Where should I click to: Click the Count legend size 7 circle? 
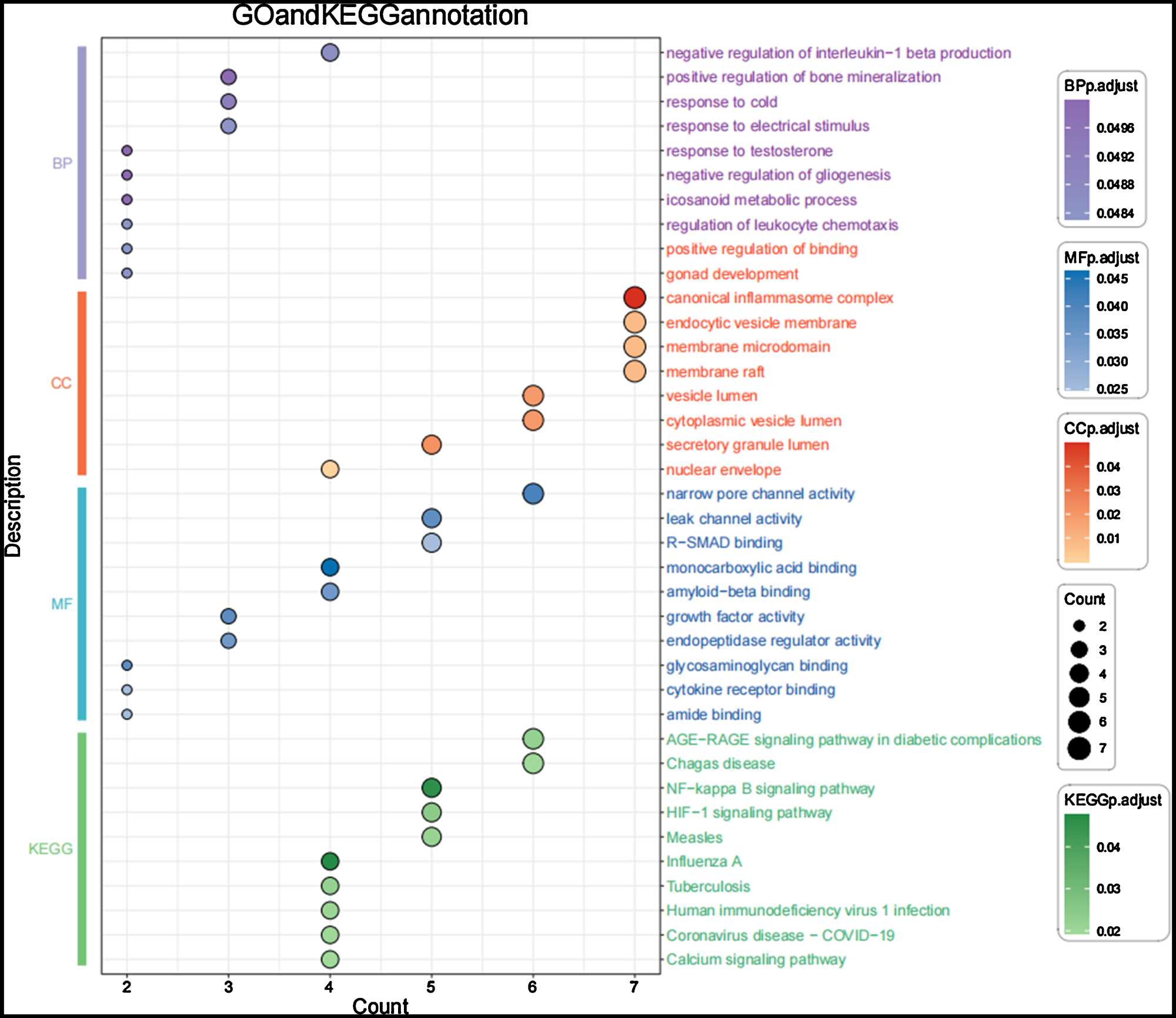(x=1079, y=749)
